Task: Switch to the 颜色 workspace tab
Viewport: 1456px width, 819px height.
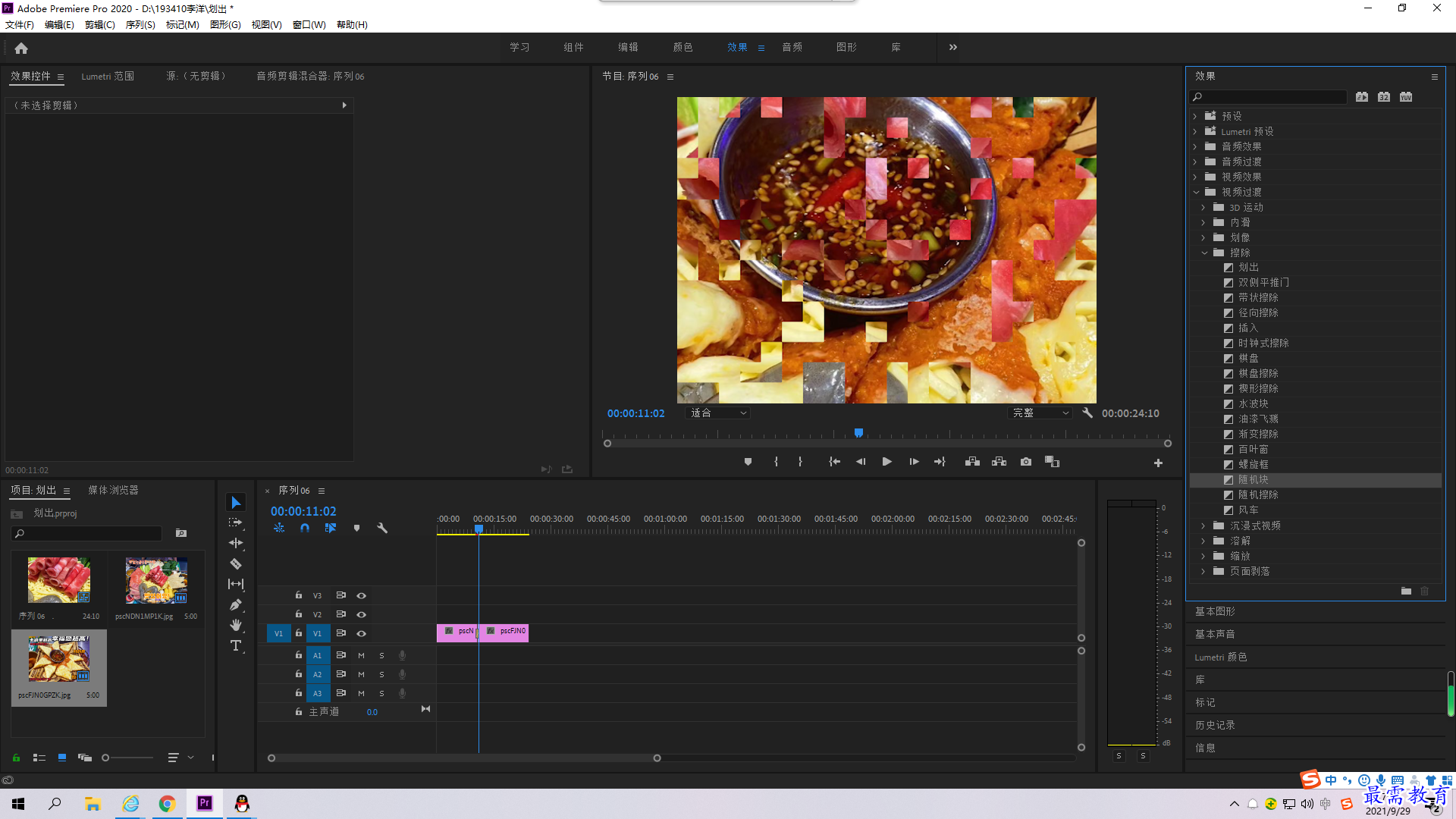Action: 682,47
